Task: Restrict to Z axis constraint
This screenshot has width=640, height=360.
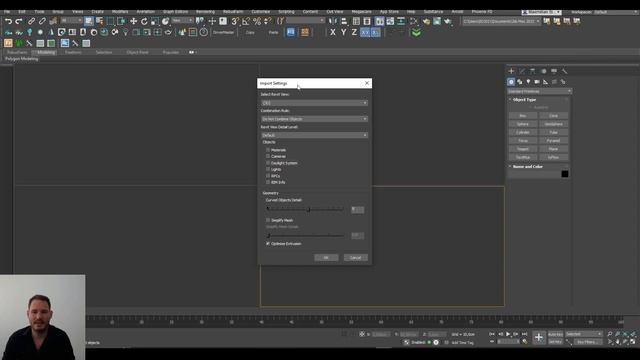Action: point(354,32)
